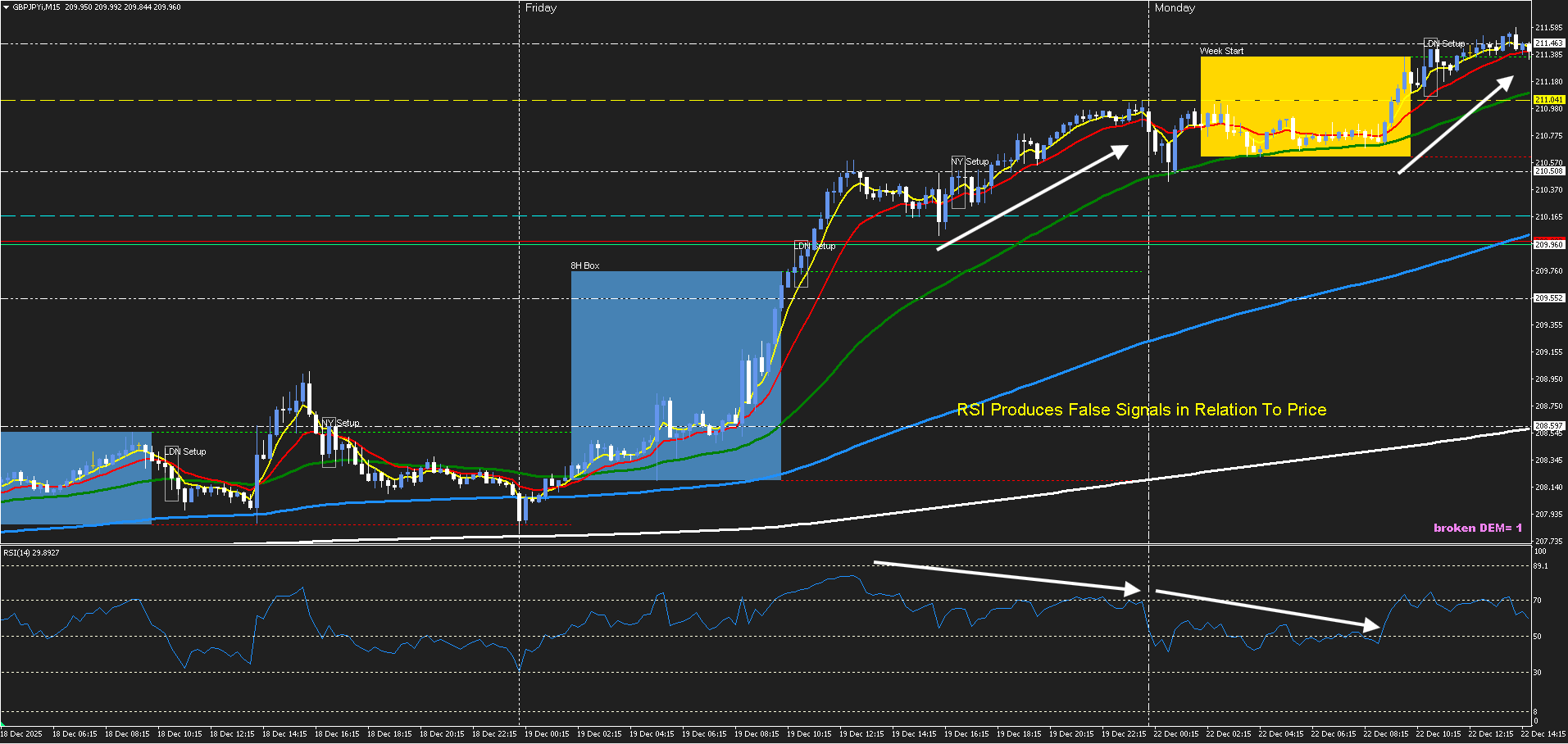Click the '8H Box' text label
This screenshot has width=1568, height=744.
(x=585, y=265)
